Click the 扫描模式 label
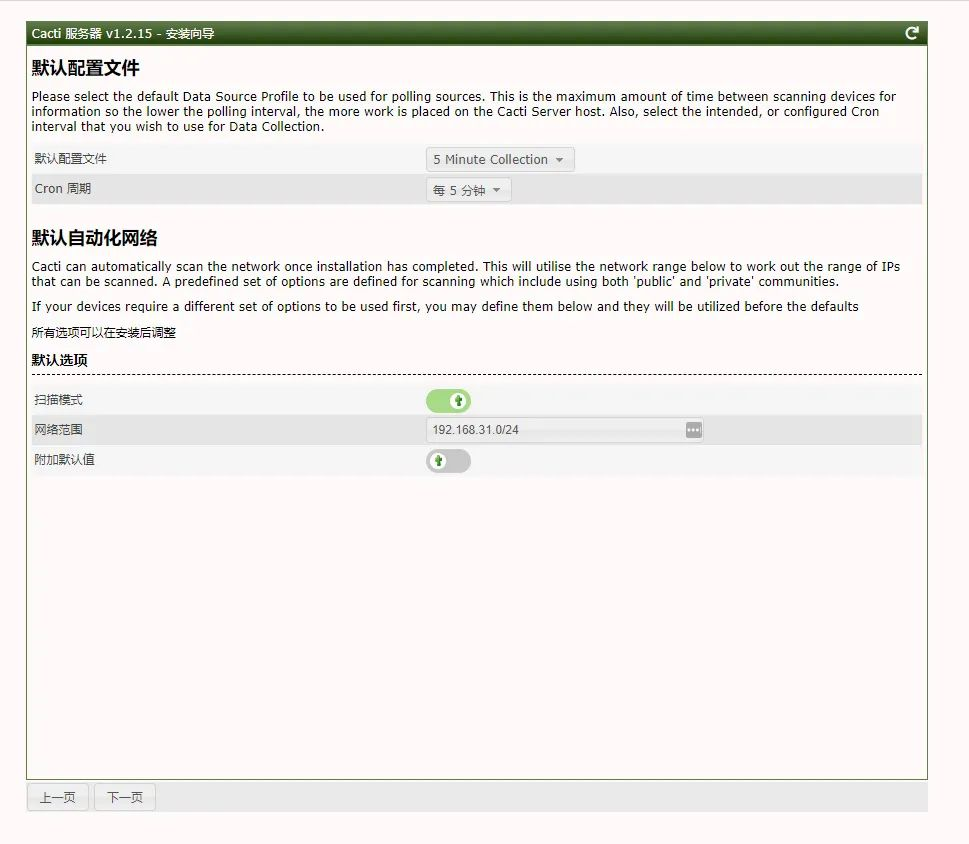The width and height of the screenshot is (969, 844). click(x=58, y=400)
